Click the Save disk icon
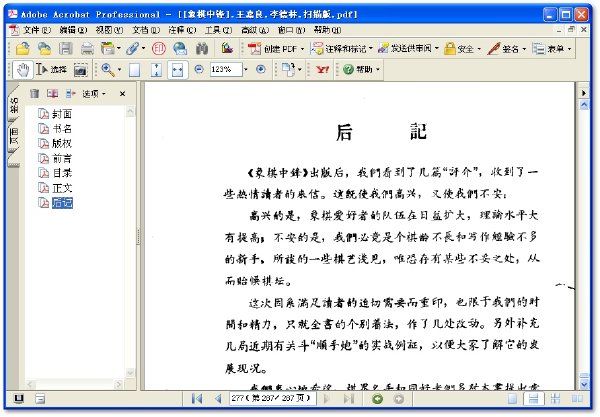The height and width of the screenshot is (417, 600). coord(66,49)
